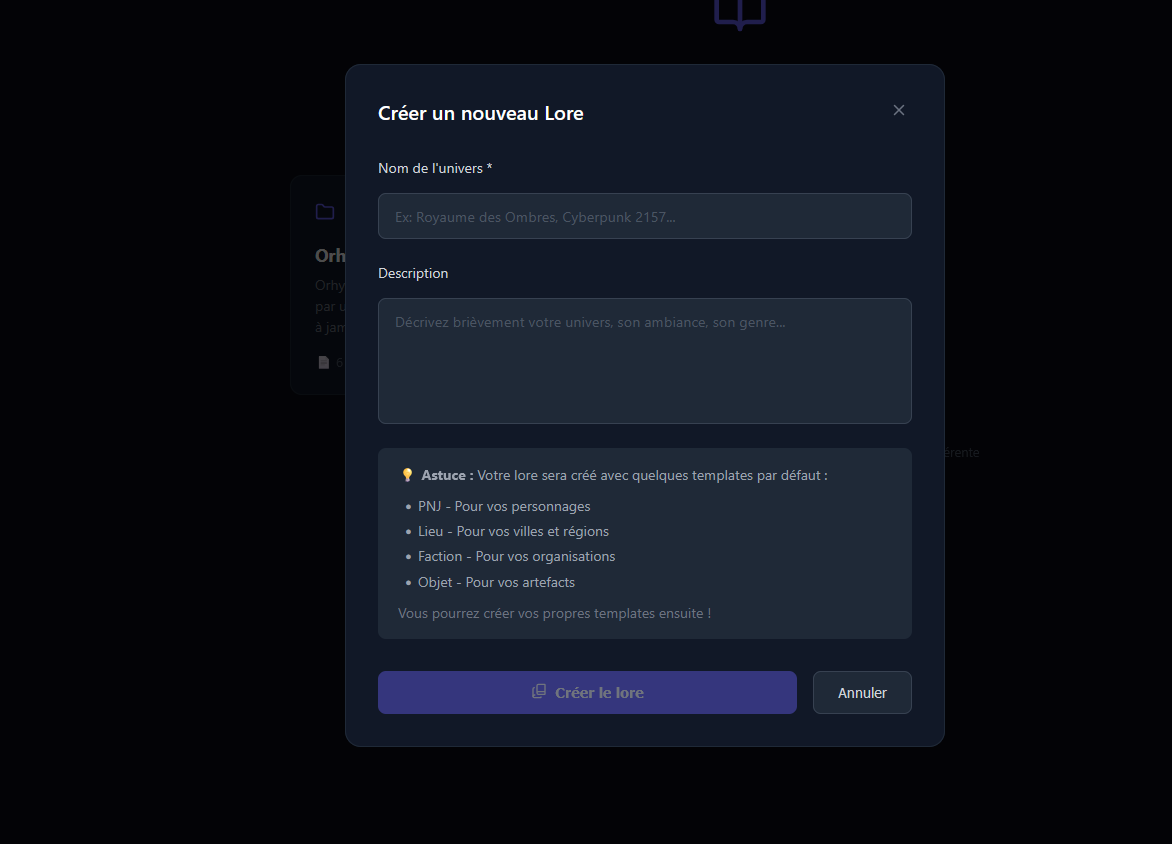
Task: Click the folder icon on the background card
Action: [x=324, y=212]
